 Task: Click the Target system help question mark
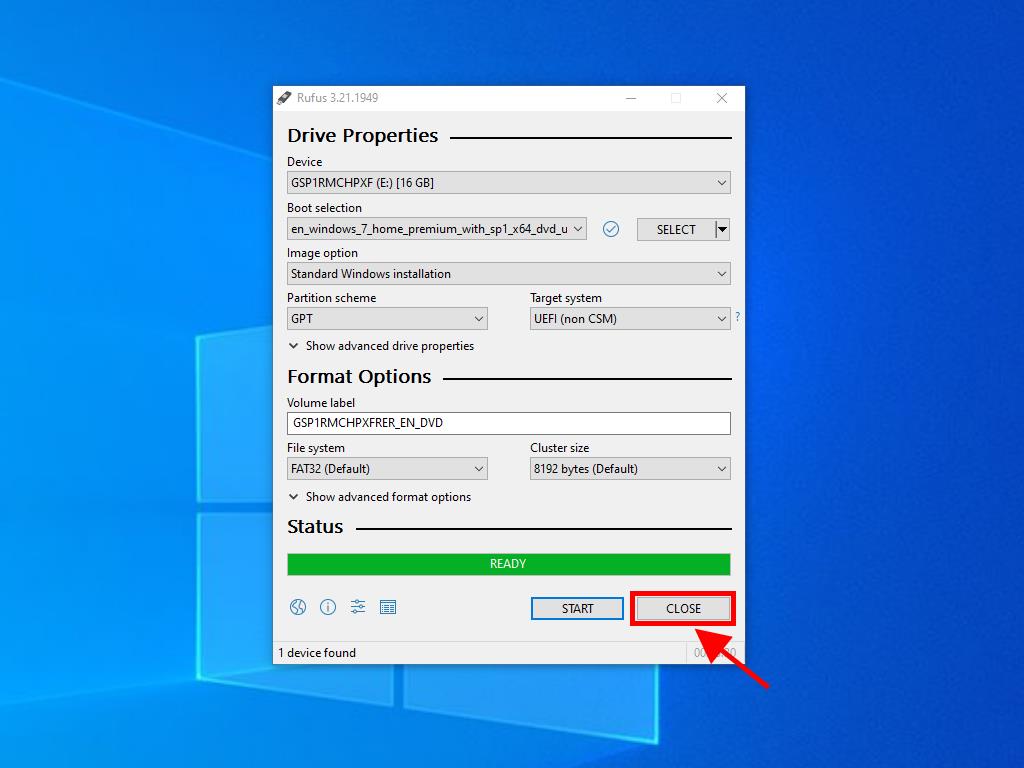[x=737, y=317]
